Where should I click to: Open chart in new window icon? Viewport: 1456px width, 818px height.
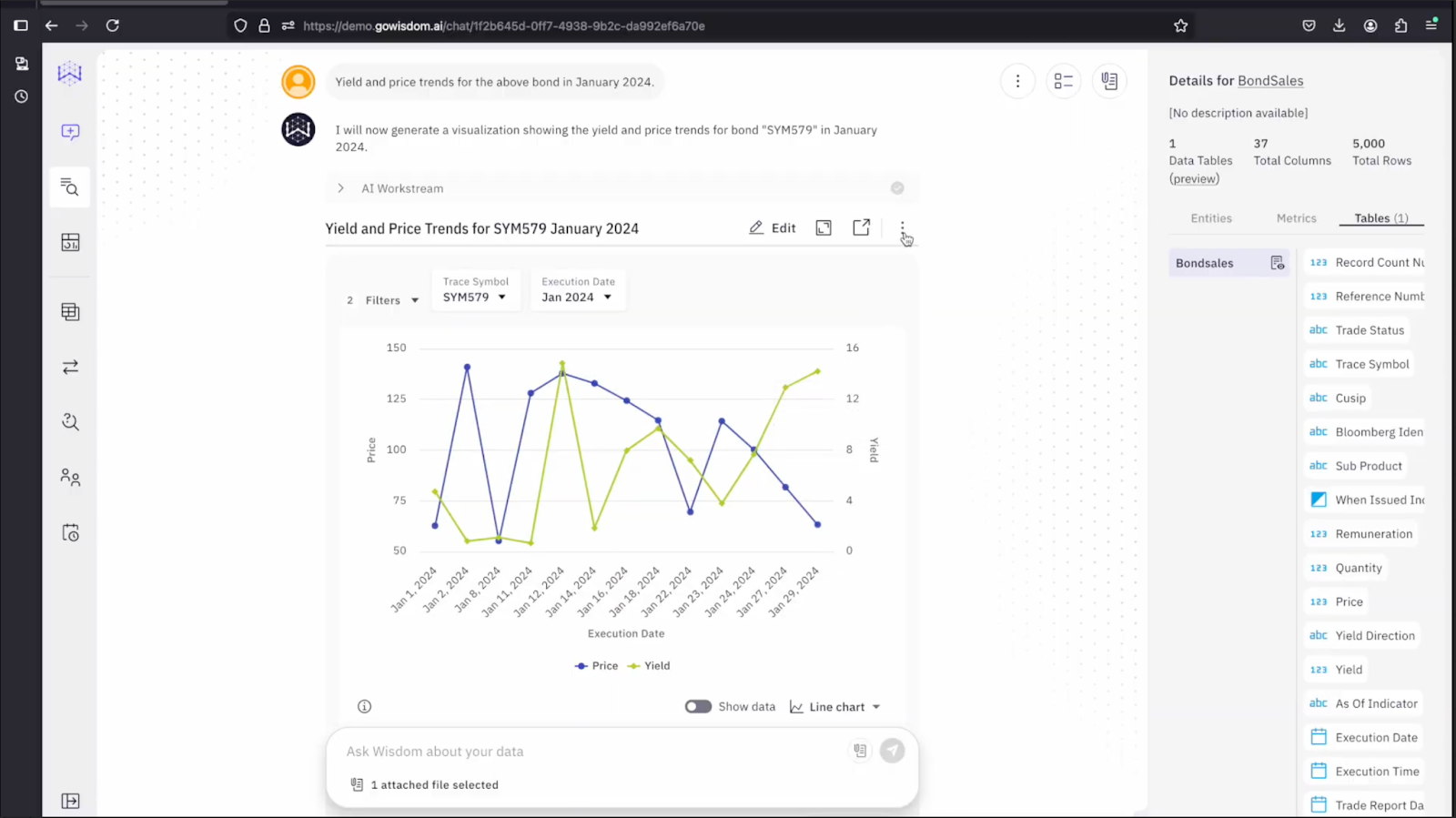click(861, 227)
